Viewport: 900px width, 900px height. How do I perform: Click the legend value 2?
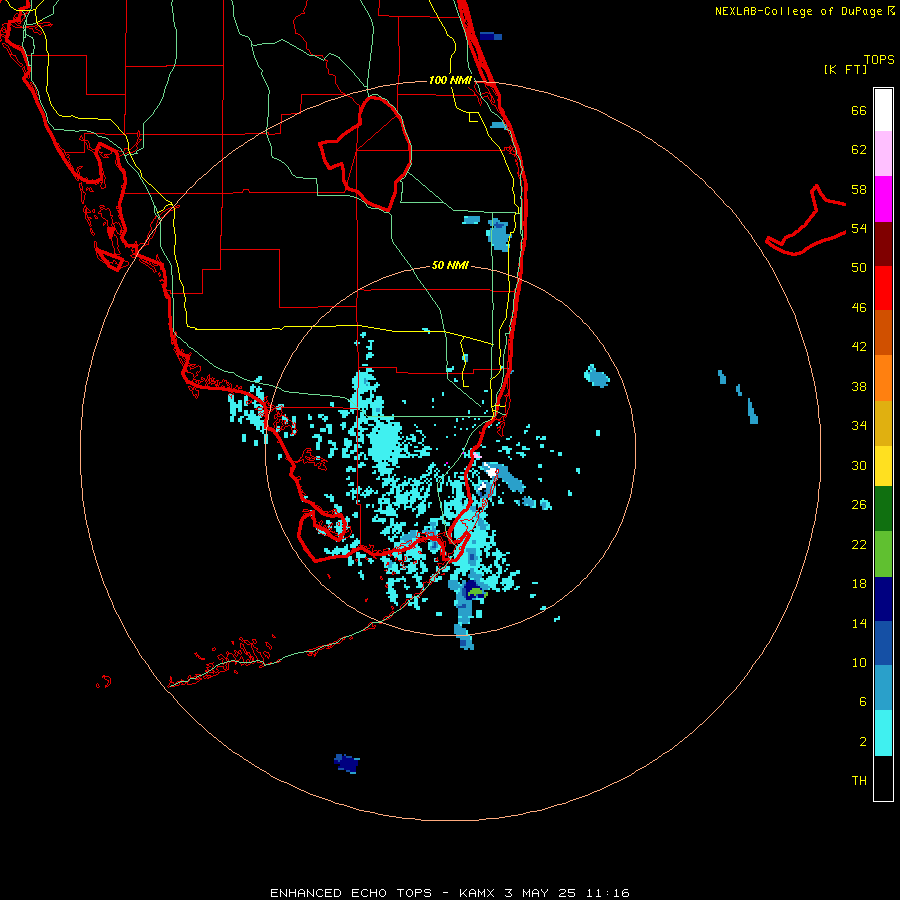(x=863, y=741)
